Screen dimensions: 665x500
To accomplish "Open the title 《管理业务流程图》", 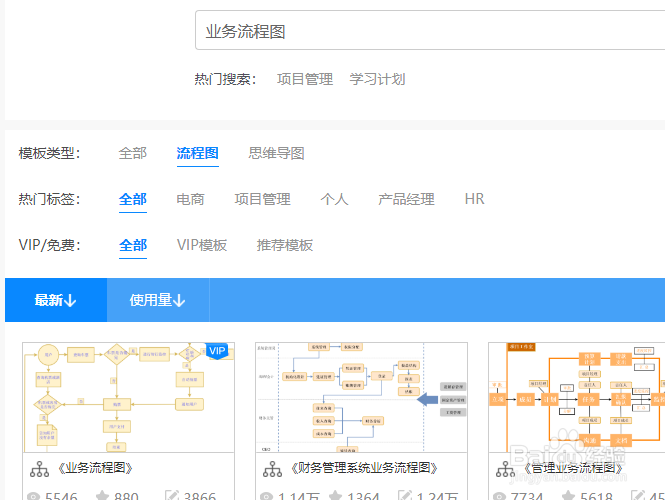I will click(x=573, y=468).
